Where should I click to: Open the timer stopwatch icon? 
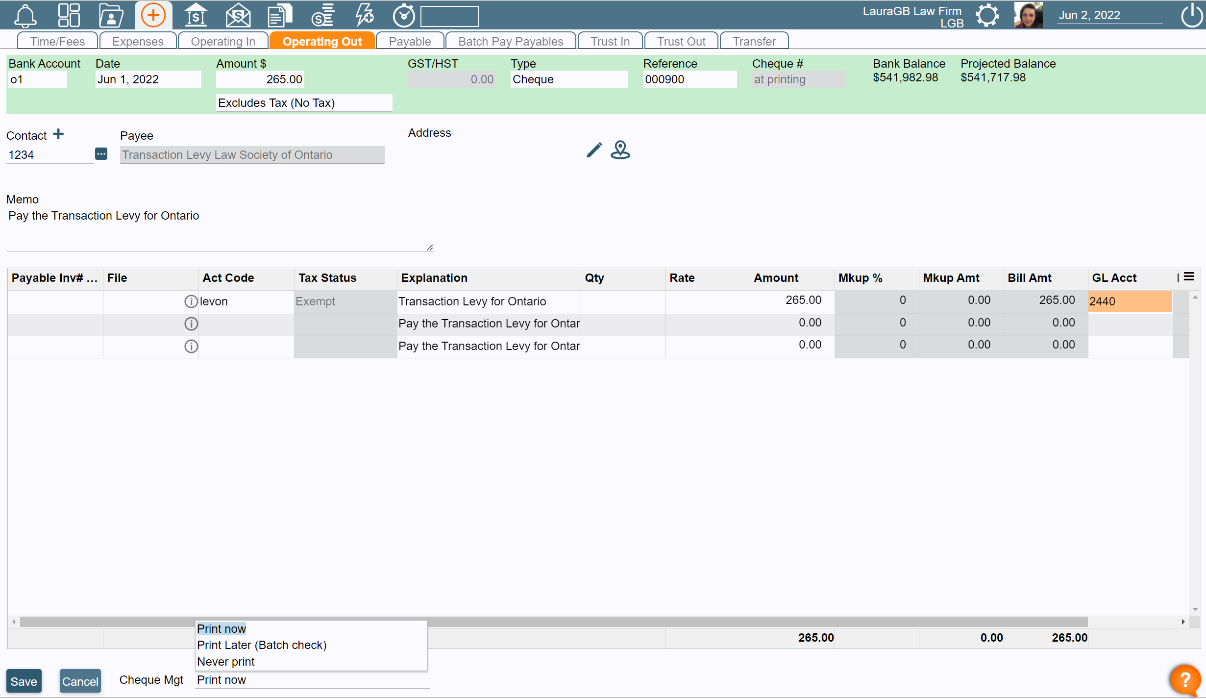(x=406, y=15)
